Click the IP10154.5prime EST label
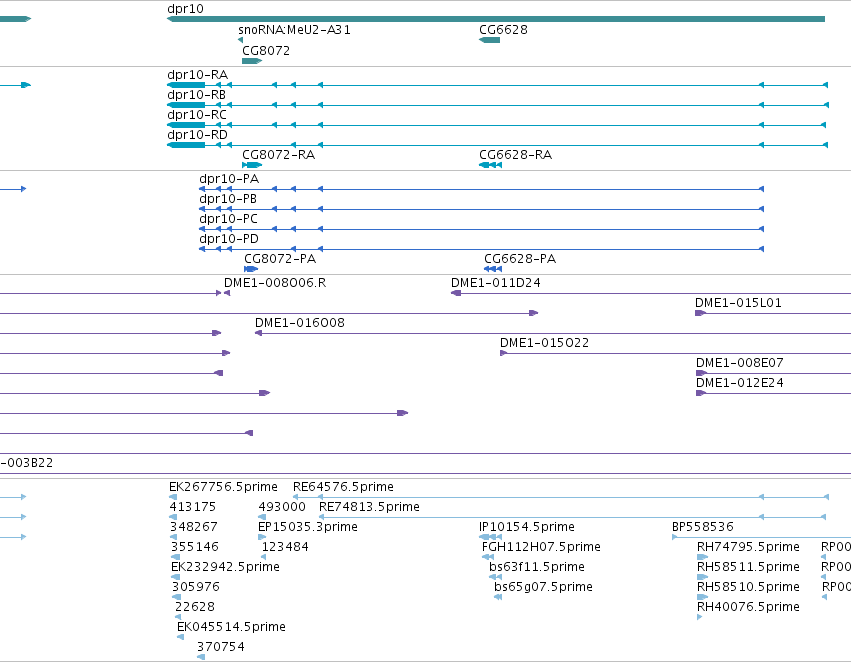 (x=526, y=527)
